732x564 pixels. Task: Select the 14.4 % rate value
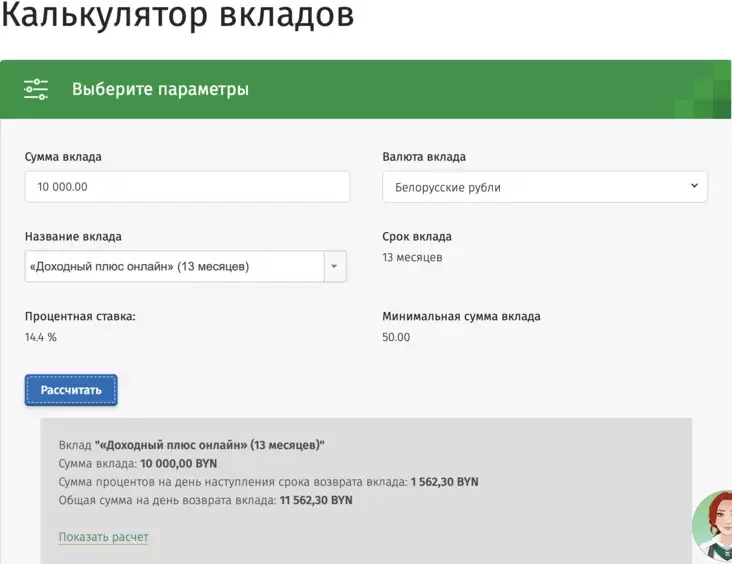point(41,337)
